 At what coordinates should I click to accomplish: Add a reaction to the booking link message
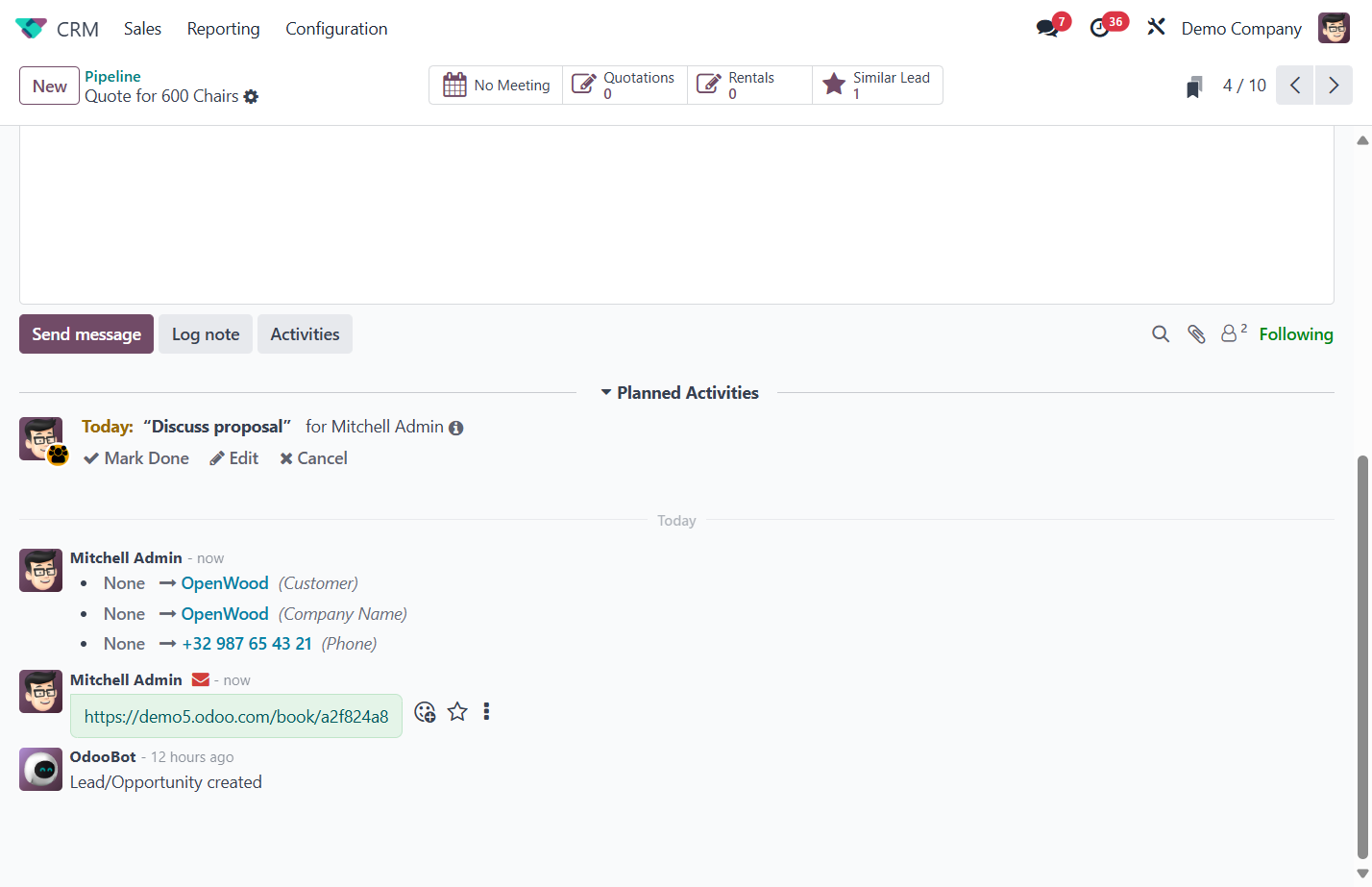425,712
